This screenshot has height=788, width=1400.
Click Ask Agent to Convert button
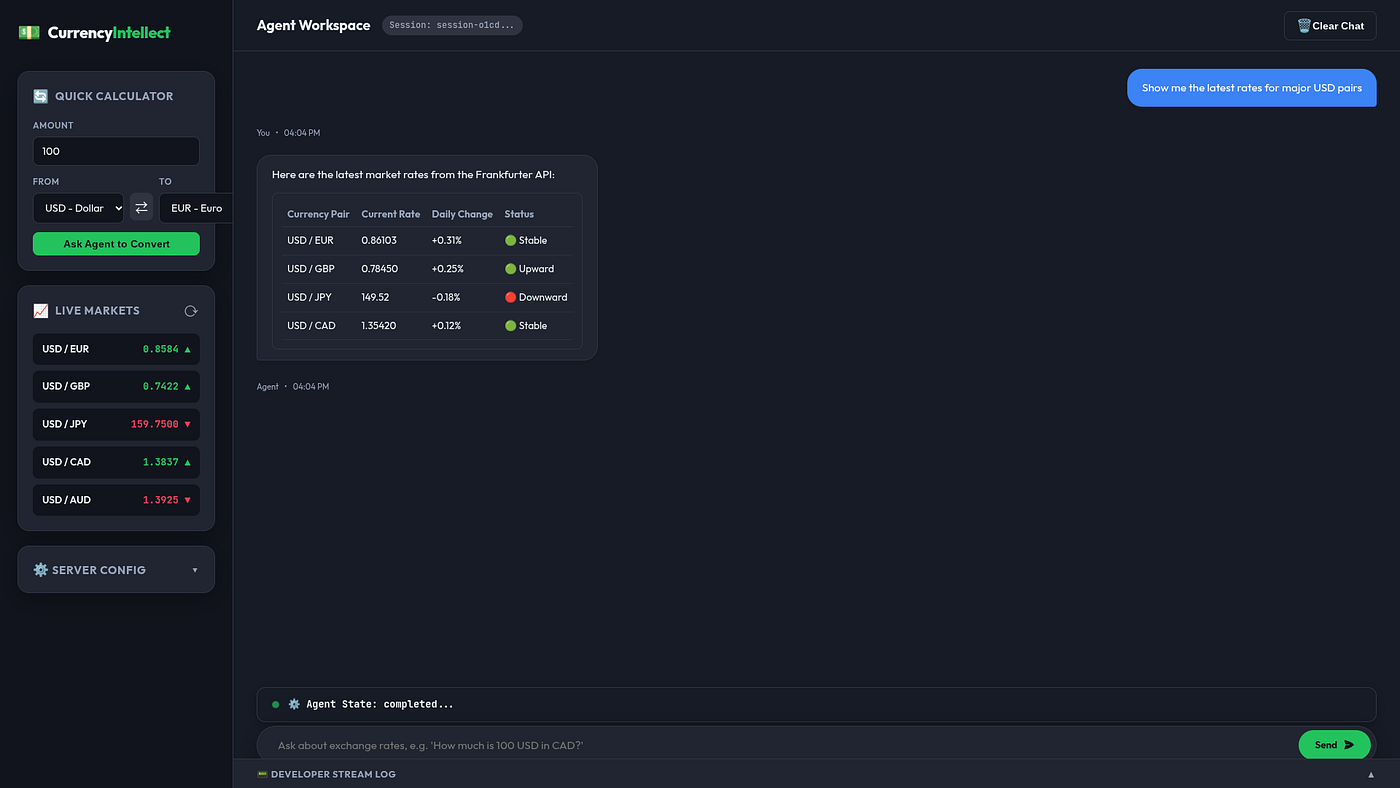tap(116, 244)
